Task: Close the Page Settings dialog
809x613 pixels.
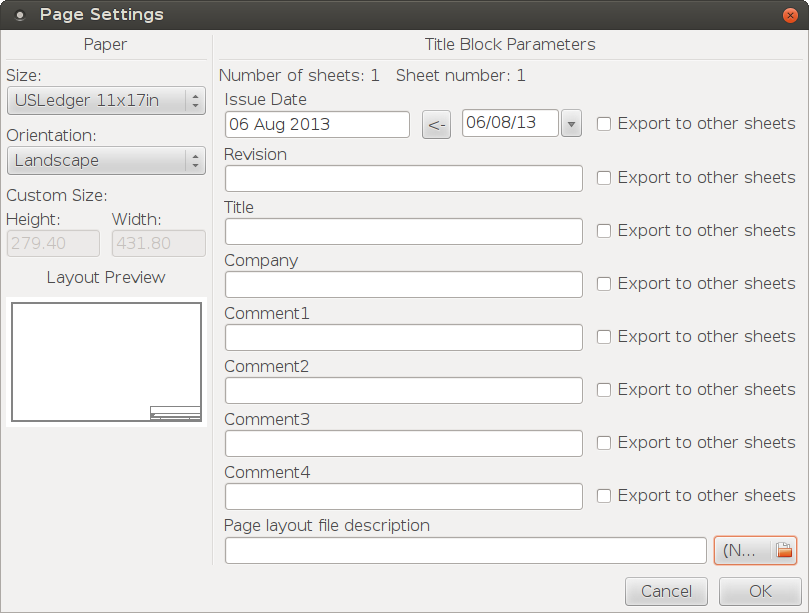Action: tap(790, 15)
